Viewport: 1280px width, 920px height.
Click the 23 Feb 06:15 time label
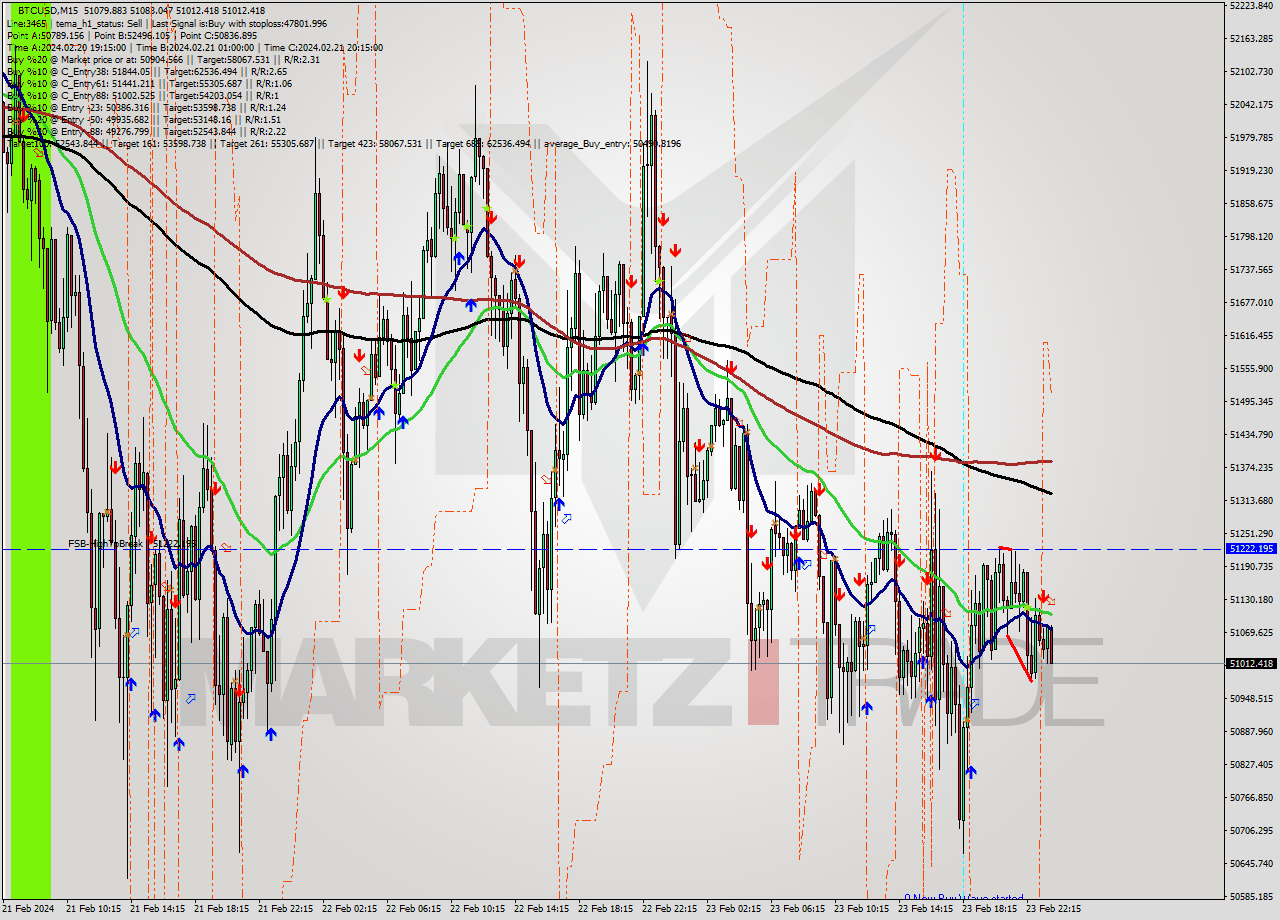click(x=797, y=909)
